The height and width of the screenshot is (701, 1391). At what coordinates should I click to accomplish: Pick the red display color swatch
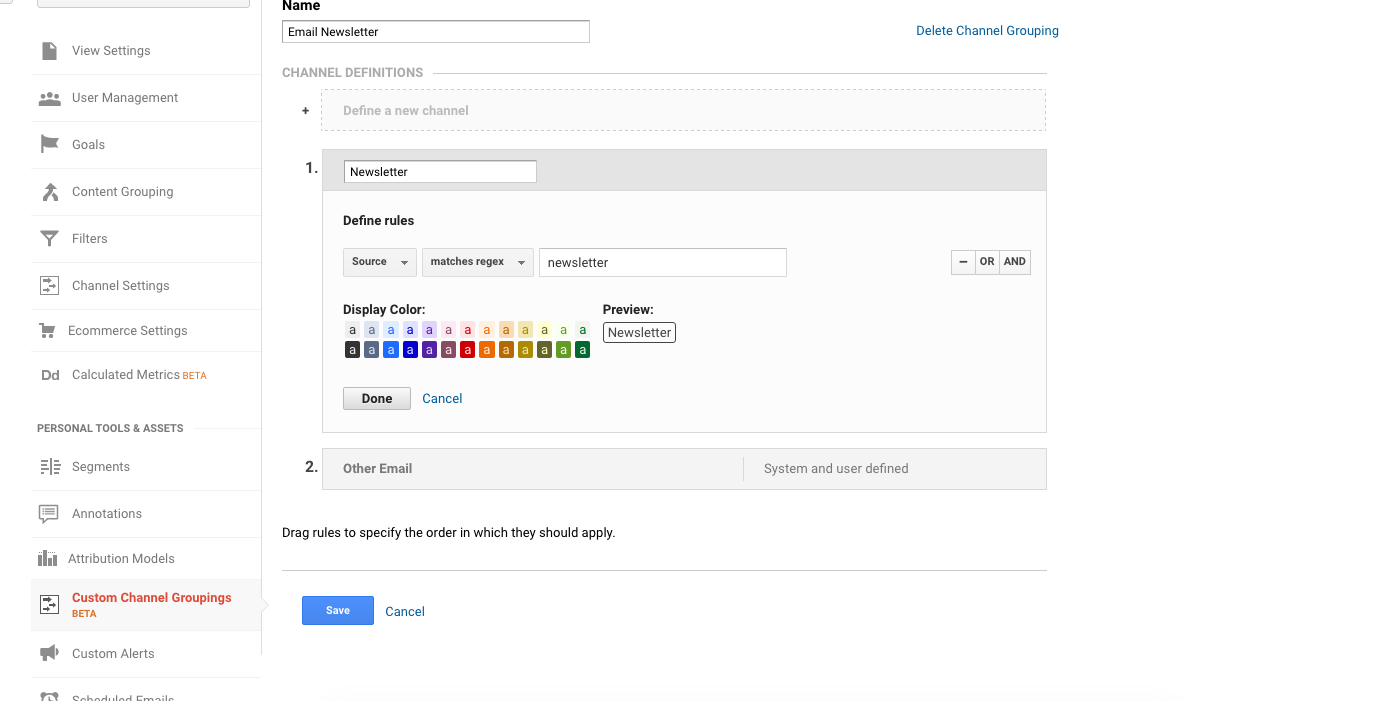(467, 349)
